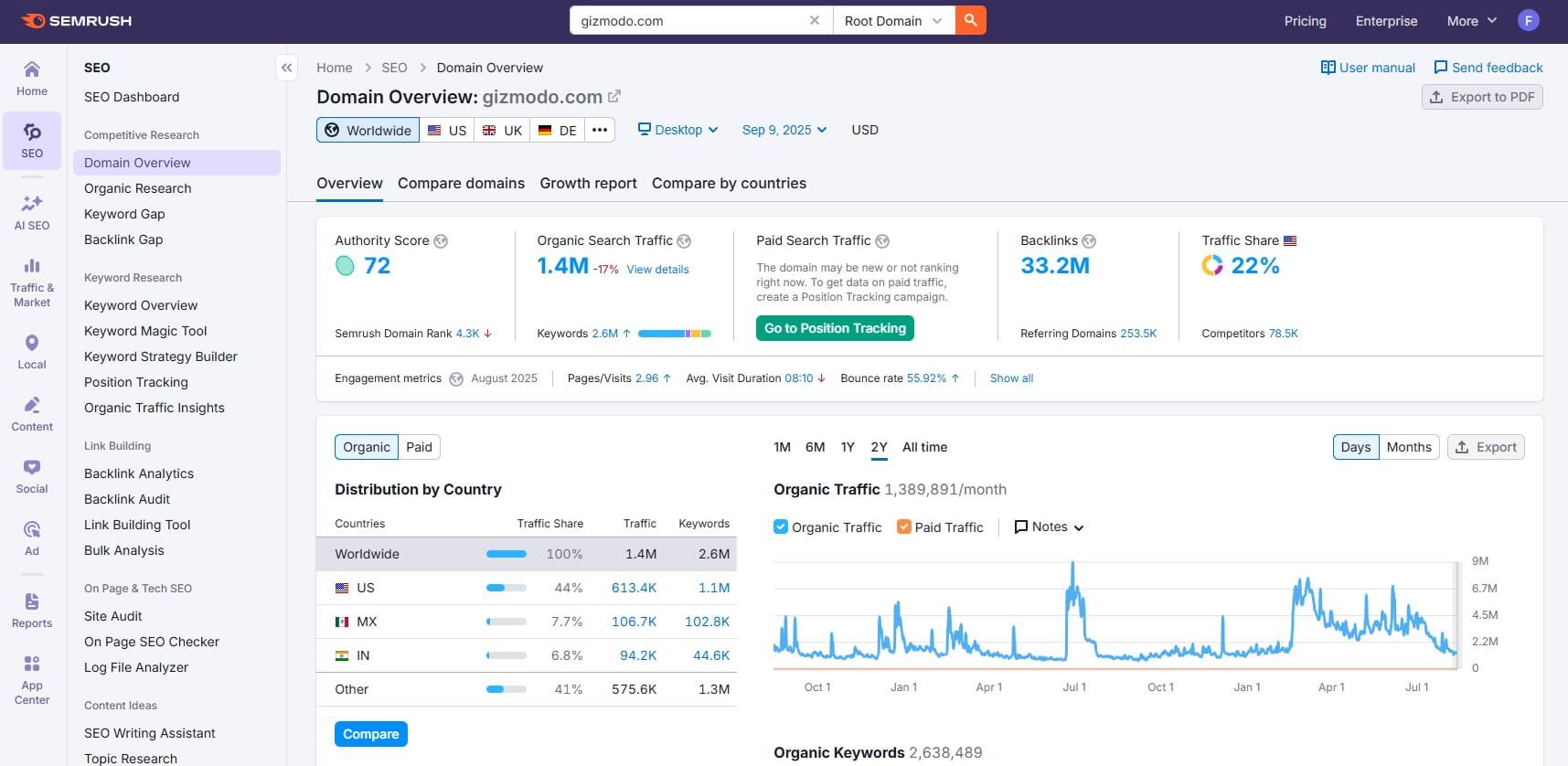Select the Months granularity toggle

[1409, 447]
